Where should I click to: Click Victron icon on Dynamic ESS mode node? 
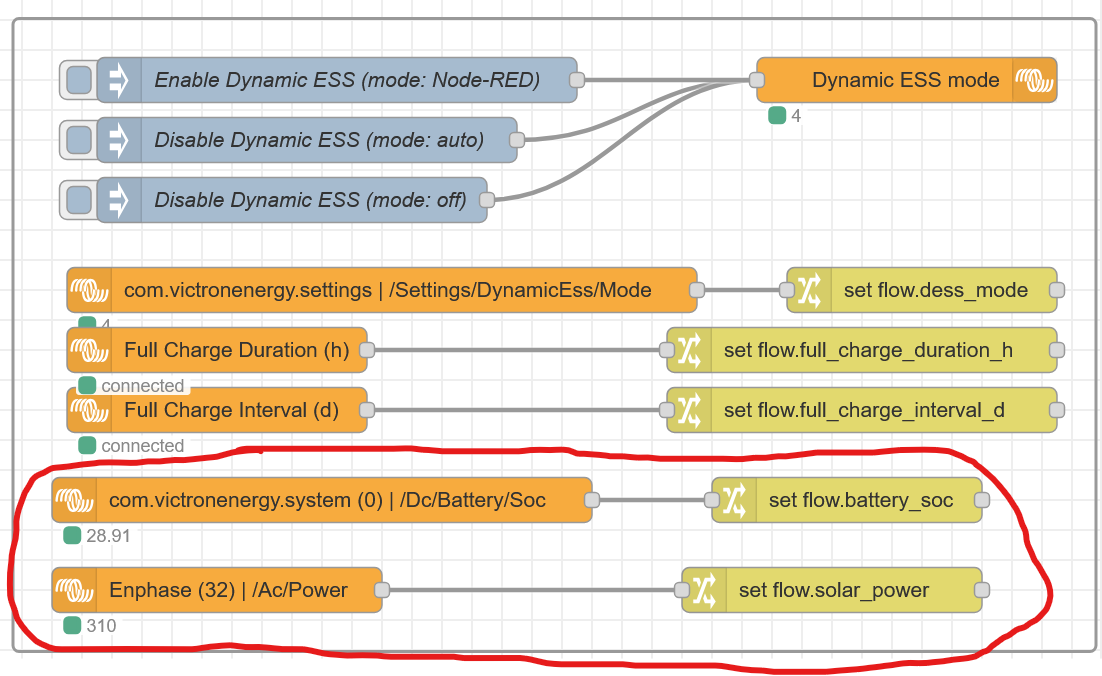pyautogui.click(x=1035, y=80)
